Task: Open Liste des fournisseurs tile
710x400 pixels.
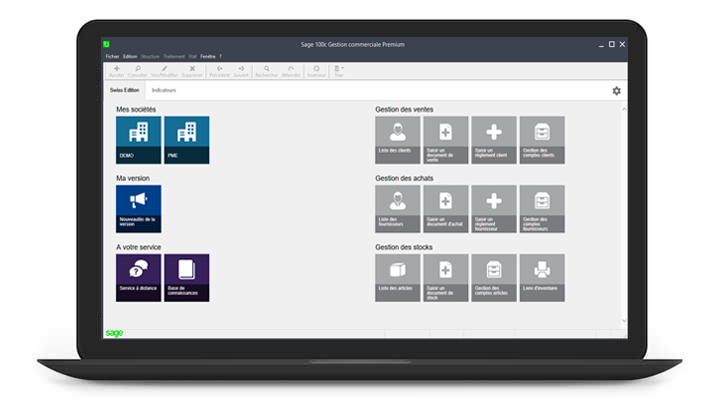Action: click(x=398, y=209)
